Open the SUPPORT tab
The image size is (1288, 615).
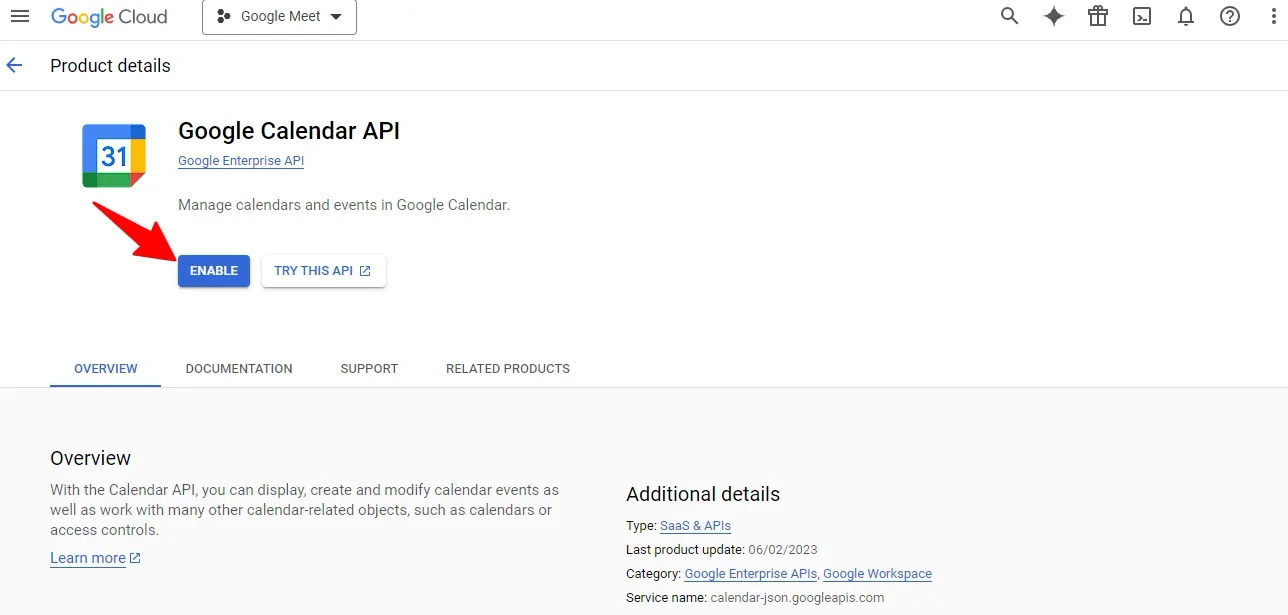369,369
